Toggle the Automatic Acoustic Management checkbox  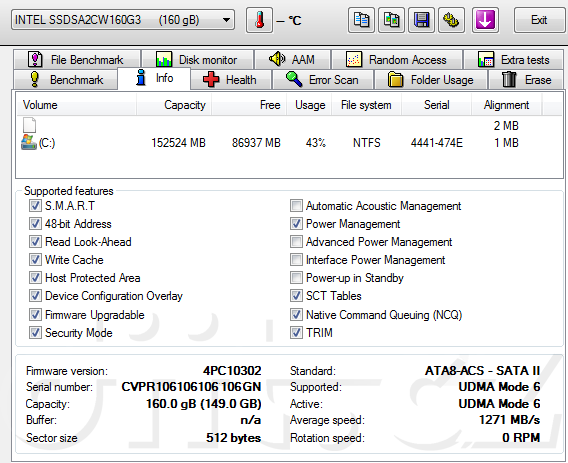point(296,205)
